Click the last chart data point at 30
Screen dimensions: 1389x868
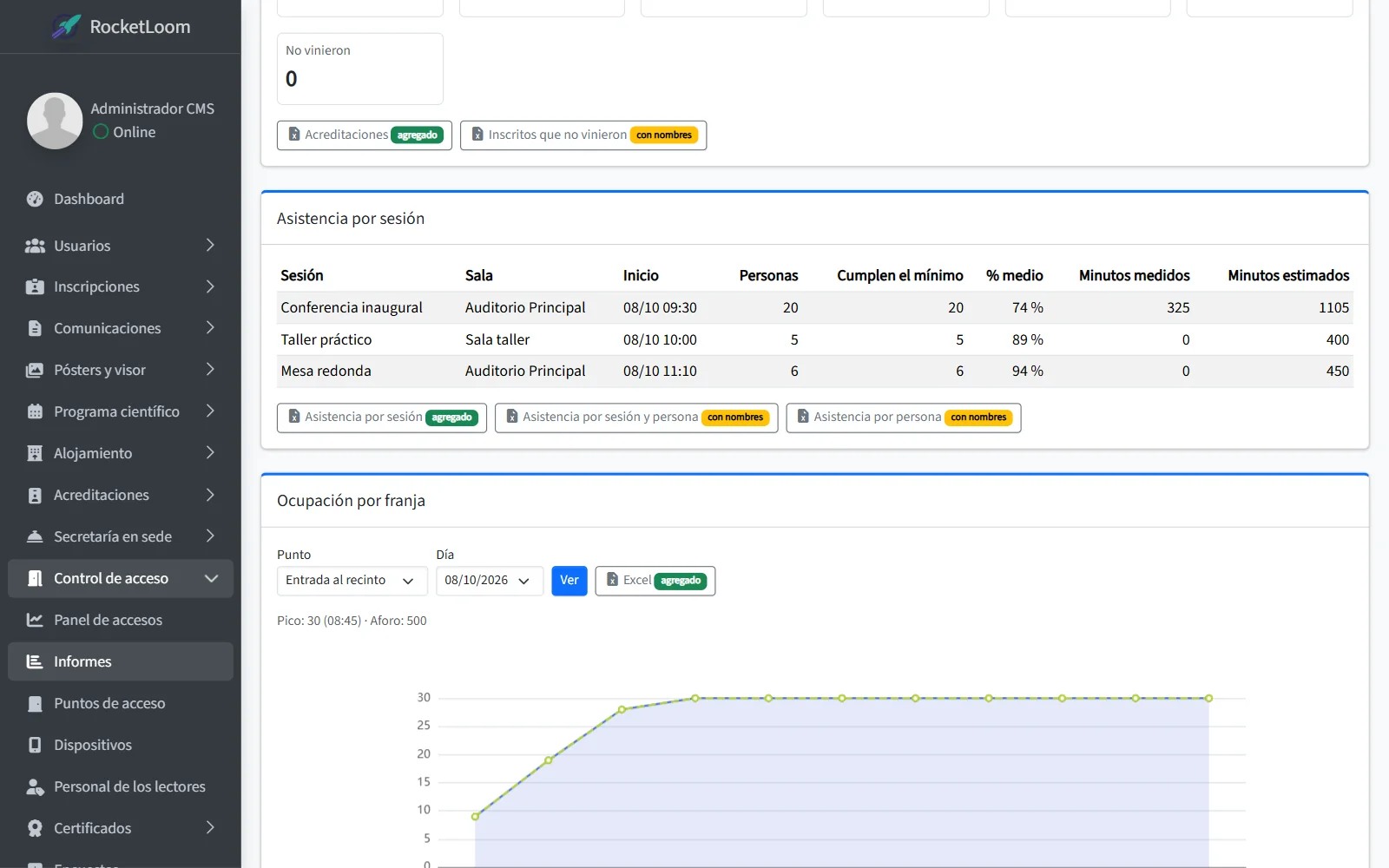[x=1208, y=698]
